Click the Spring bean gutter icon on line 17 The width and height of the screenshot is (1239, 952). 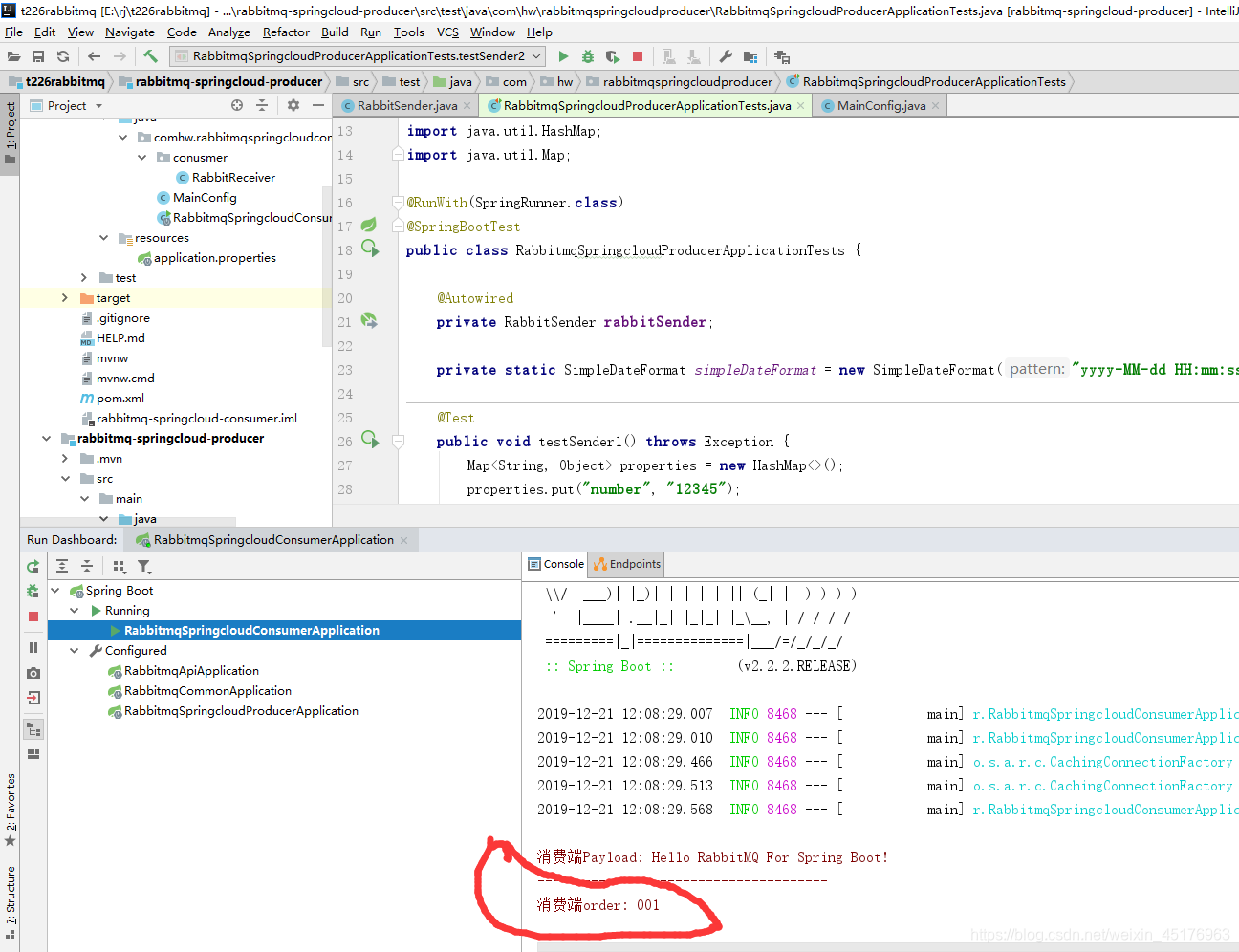[x=369, y=226]
